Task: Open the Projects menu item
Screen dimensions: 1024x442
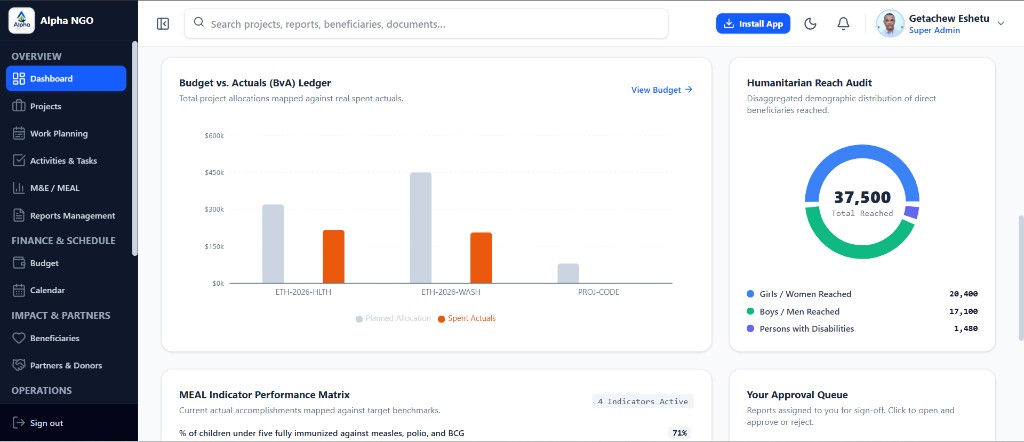Action: [x=66, y=106]
